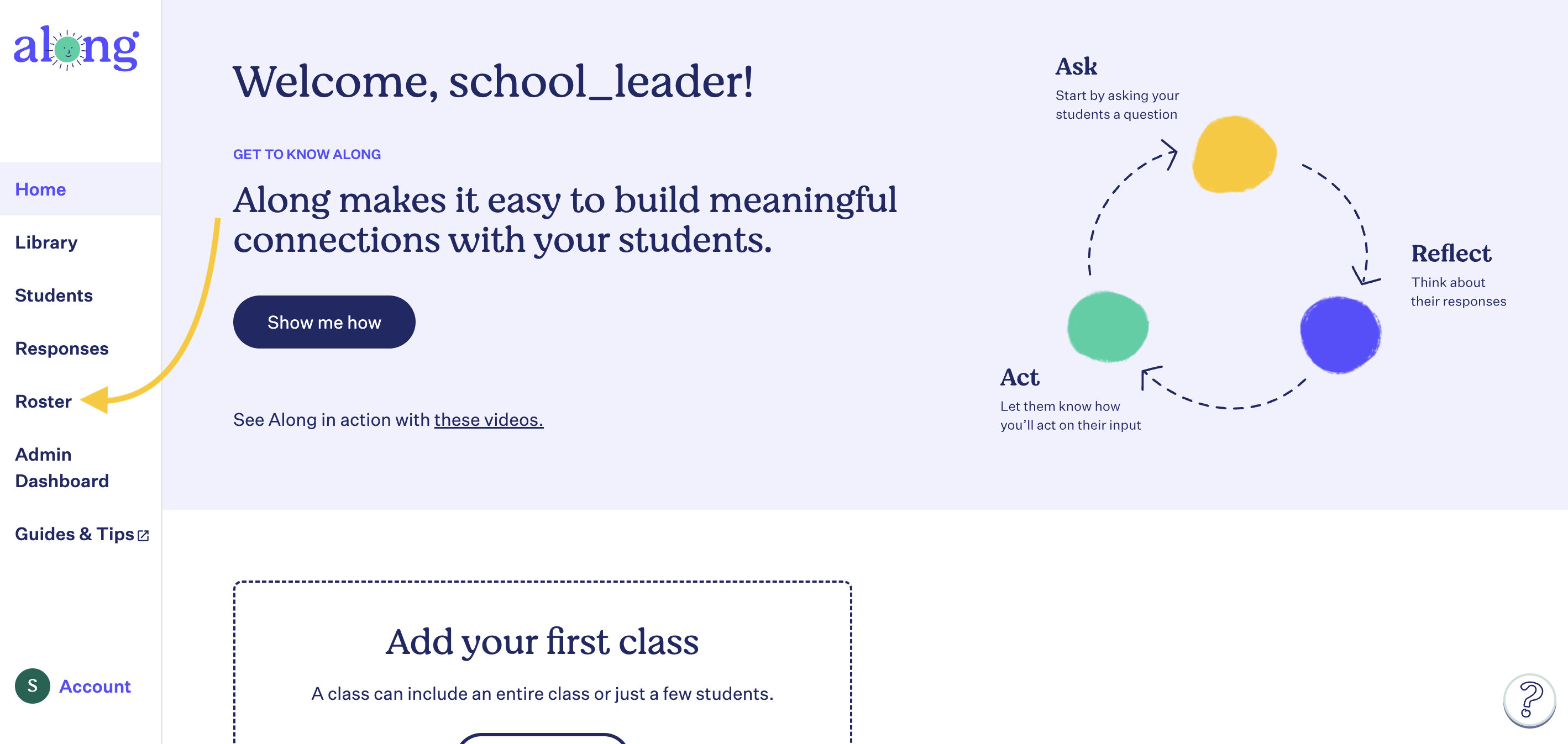The width and height of the screenshot is (1568, 744).
Task: Click the purple Reflect blob
Action: (x=1340, y=335)
